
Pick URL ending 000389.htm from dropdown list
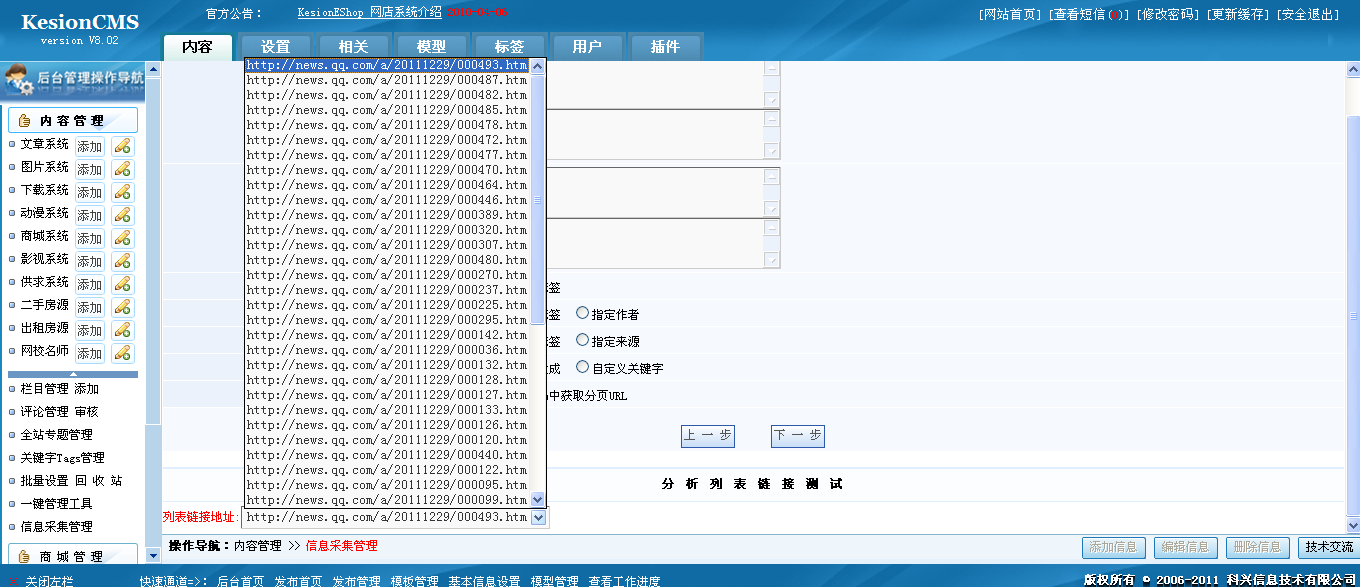[x=387, y=215]
